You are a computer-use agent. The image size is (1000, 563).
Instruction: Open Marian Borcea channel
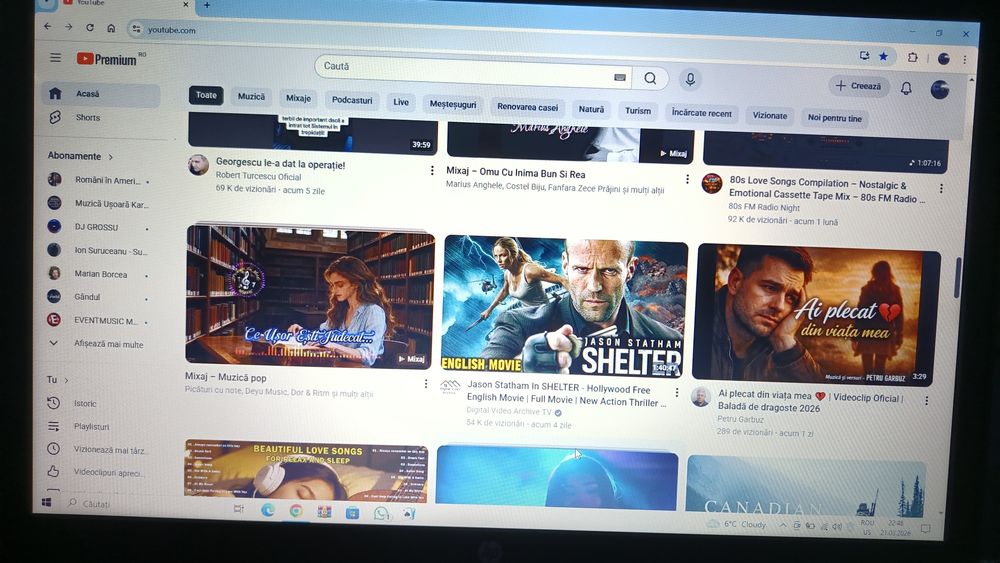tap(99, 274)
